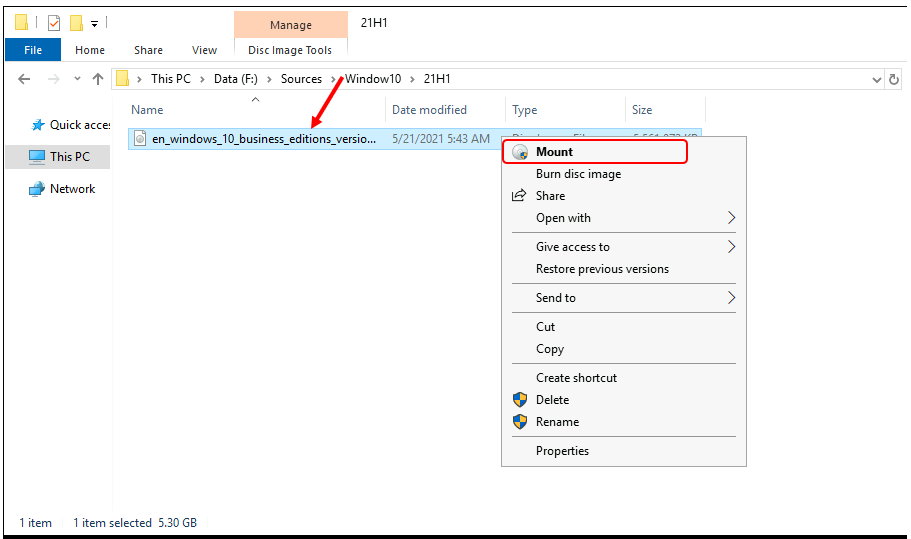
Task: Open the Disc Image Tools tab
Action: point(290,50)
